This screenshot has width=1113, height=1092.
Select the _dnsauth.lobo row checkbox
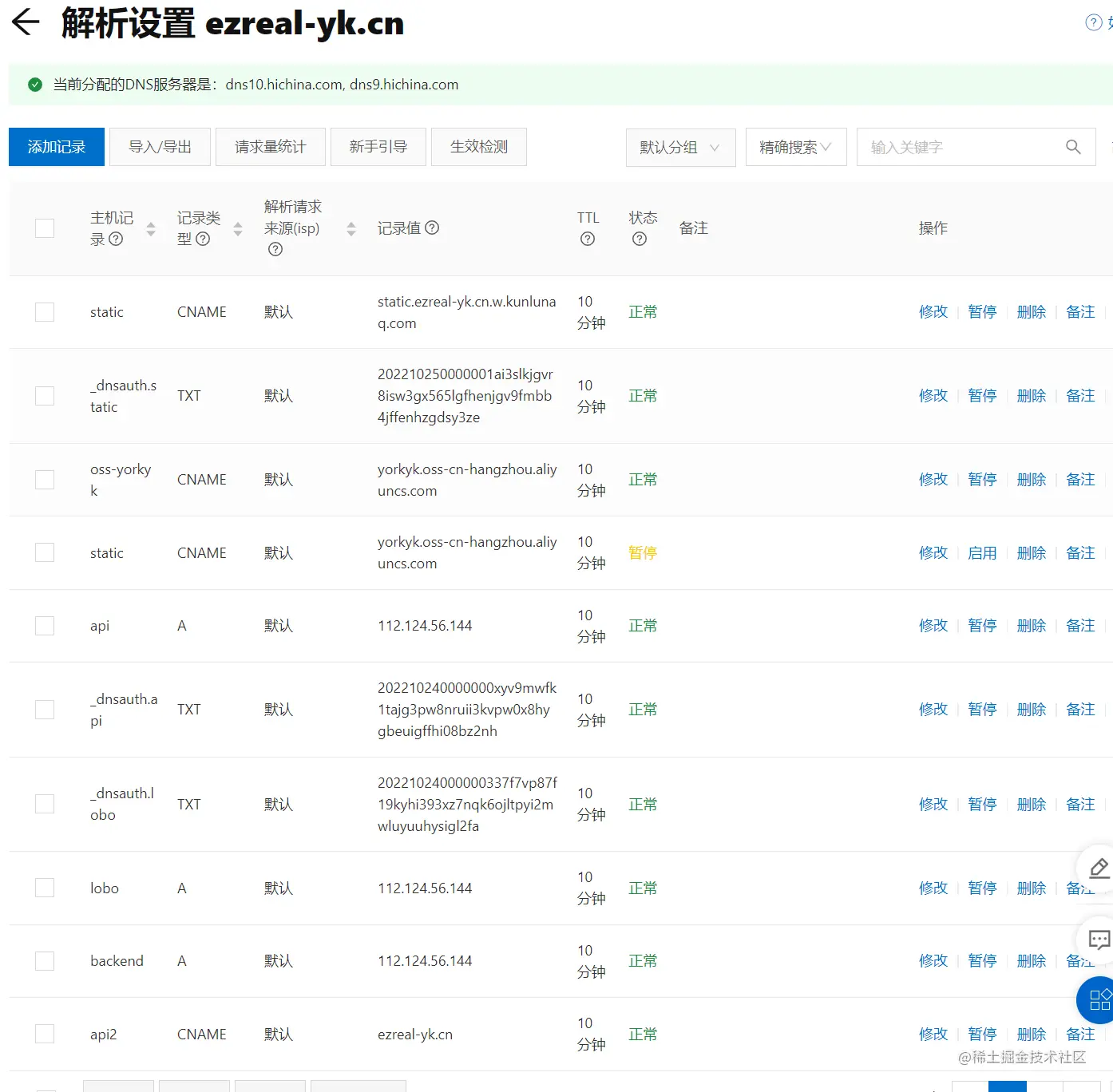(x=45, y=804)
